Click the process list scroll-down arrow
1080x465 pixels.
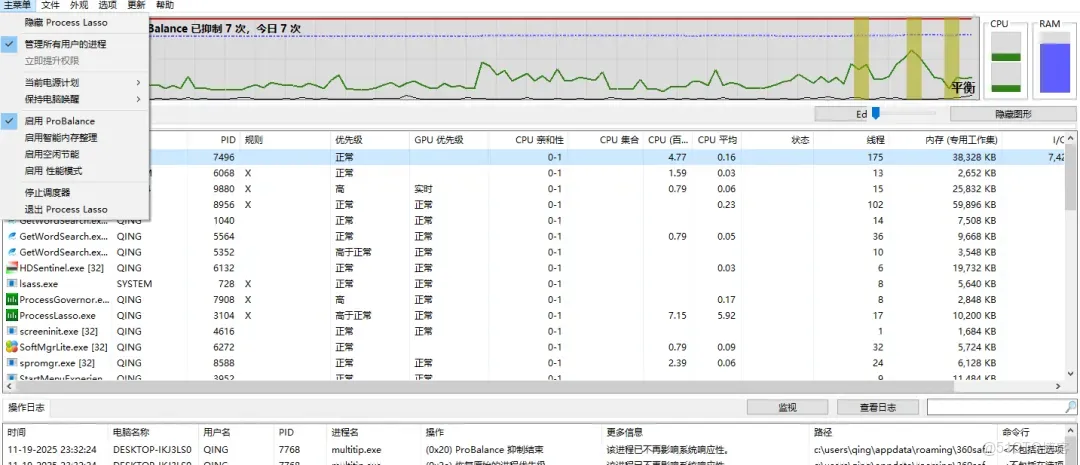point(1071,375)
